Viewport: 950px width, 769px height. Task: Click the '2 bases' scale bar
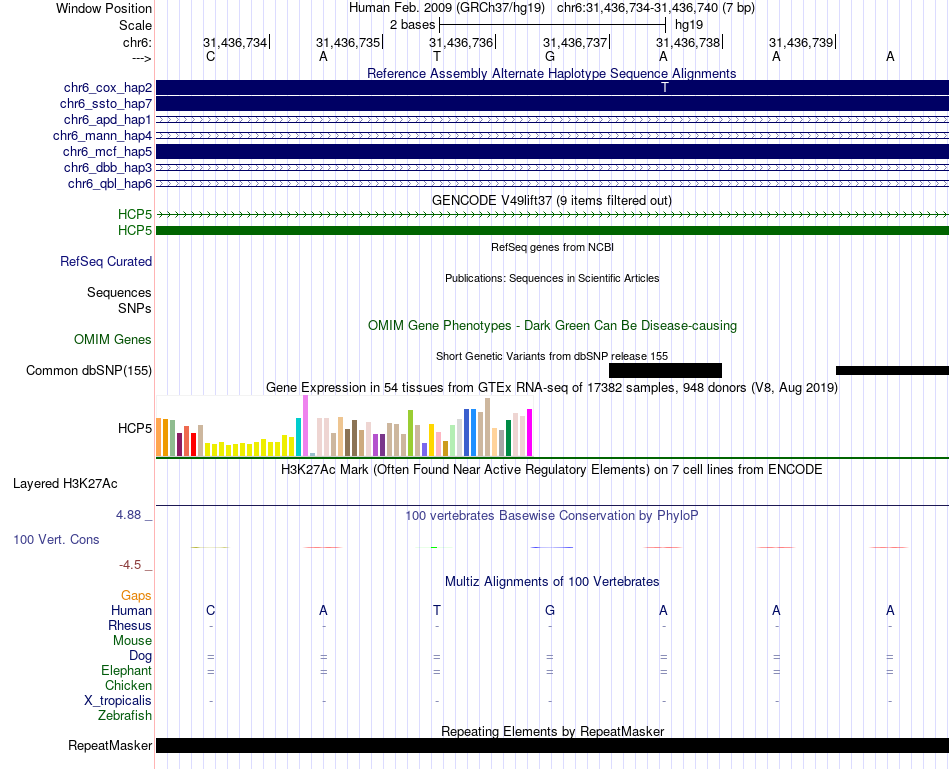[552, 25]
